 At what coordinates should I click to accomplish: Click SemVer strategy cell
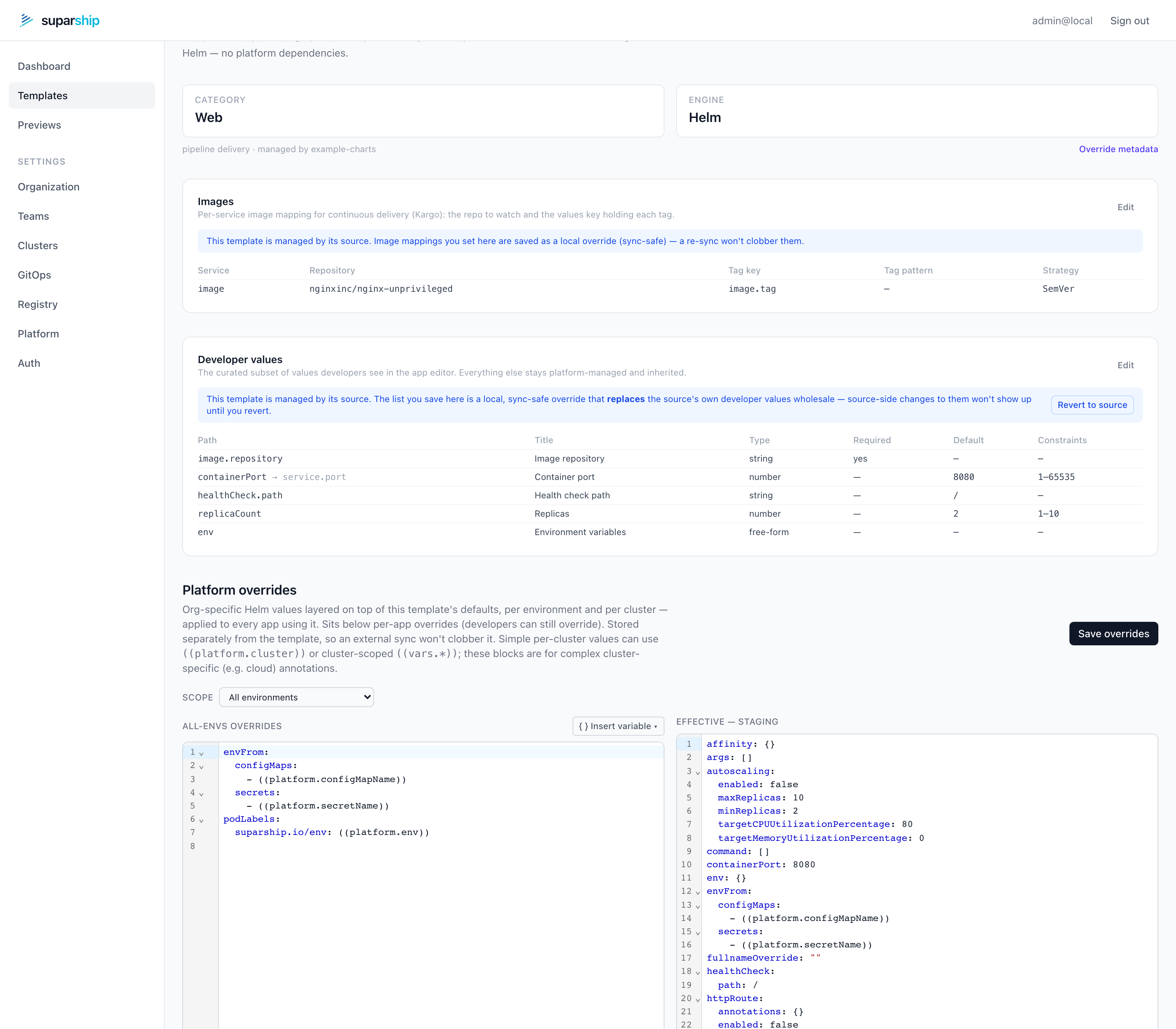point(1058,289)
